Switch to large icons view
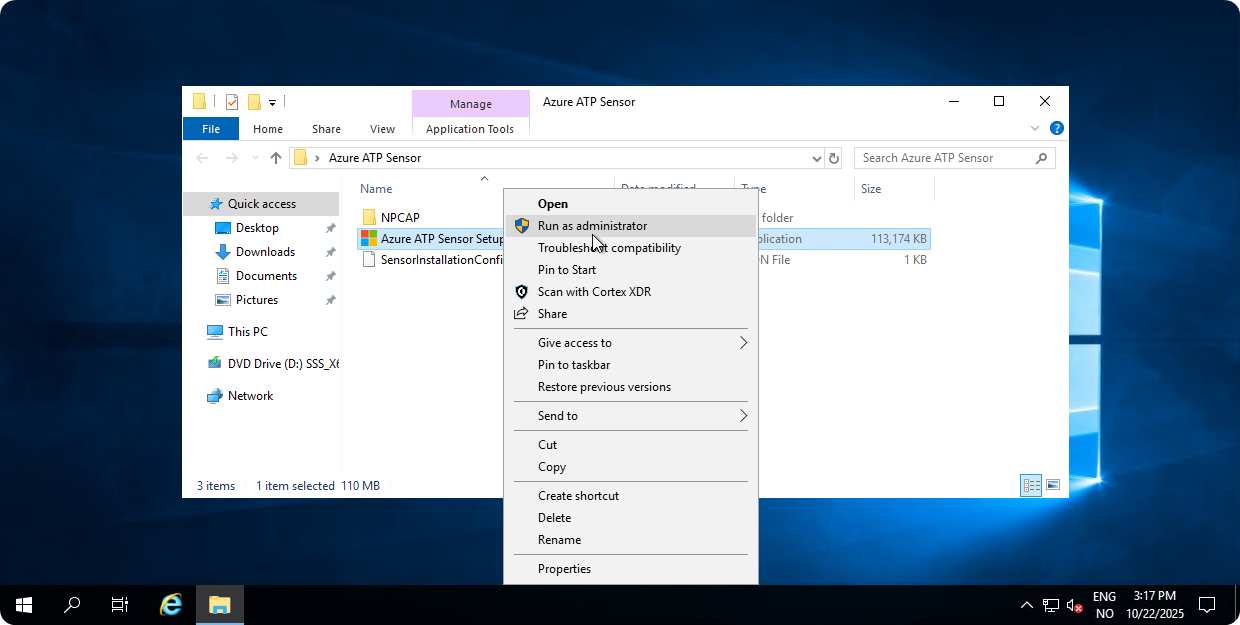The image size is (1240, 625). point(1053,486)
